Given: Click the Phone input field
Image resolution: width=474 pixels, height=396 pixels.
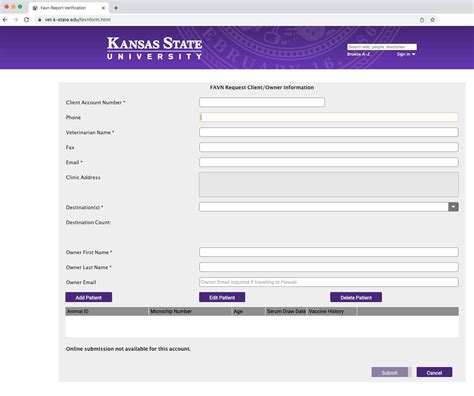Looking at the screenshot, I should pos(329,117).
